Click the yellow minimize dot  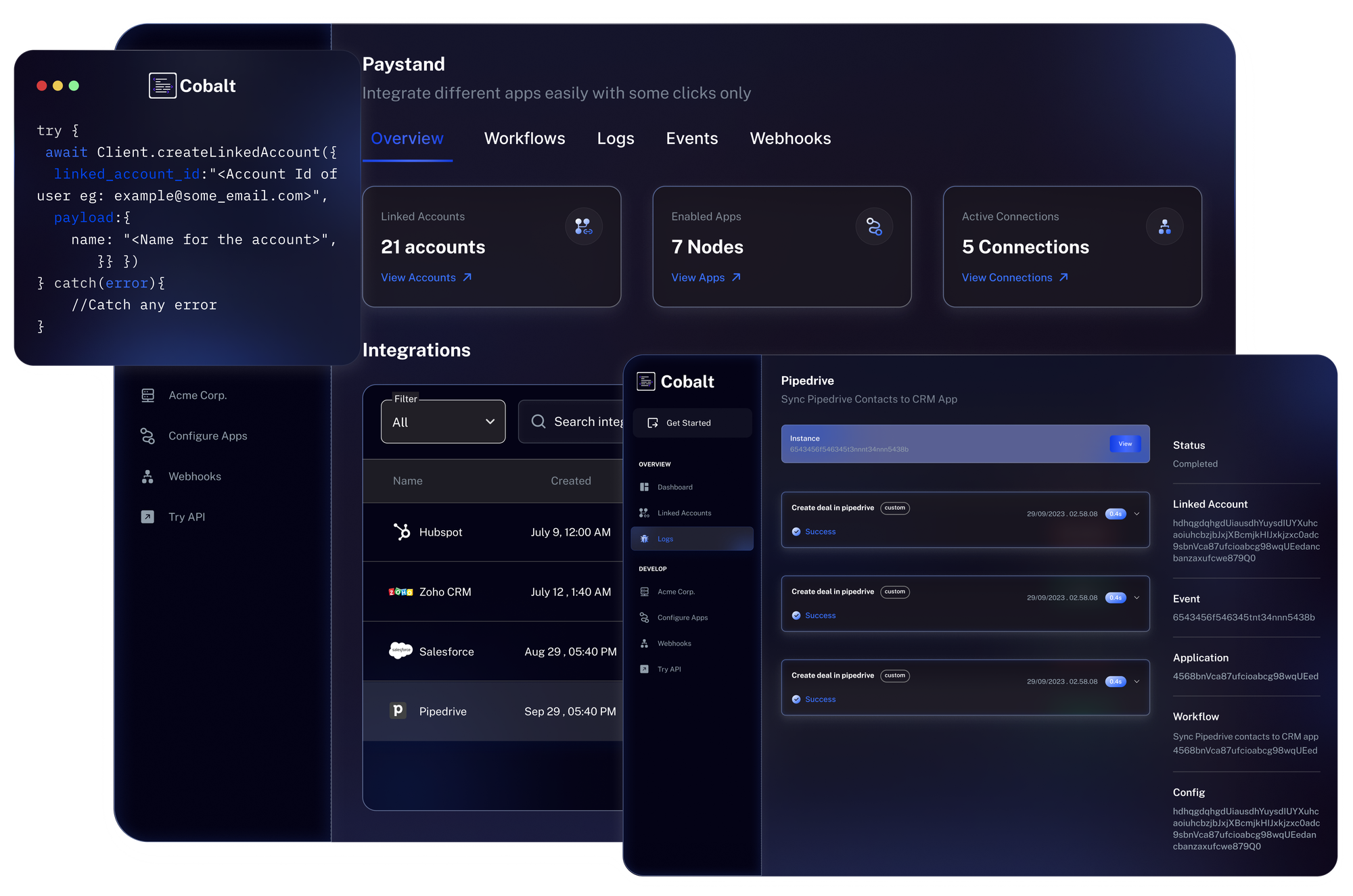click(58, 86)
